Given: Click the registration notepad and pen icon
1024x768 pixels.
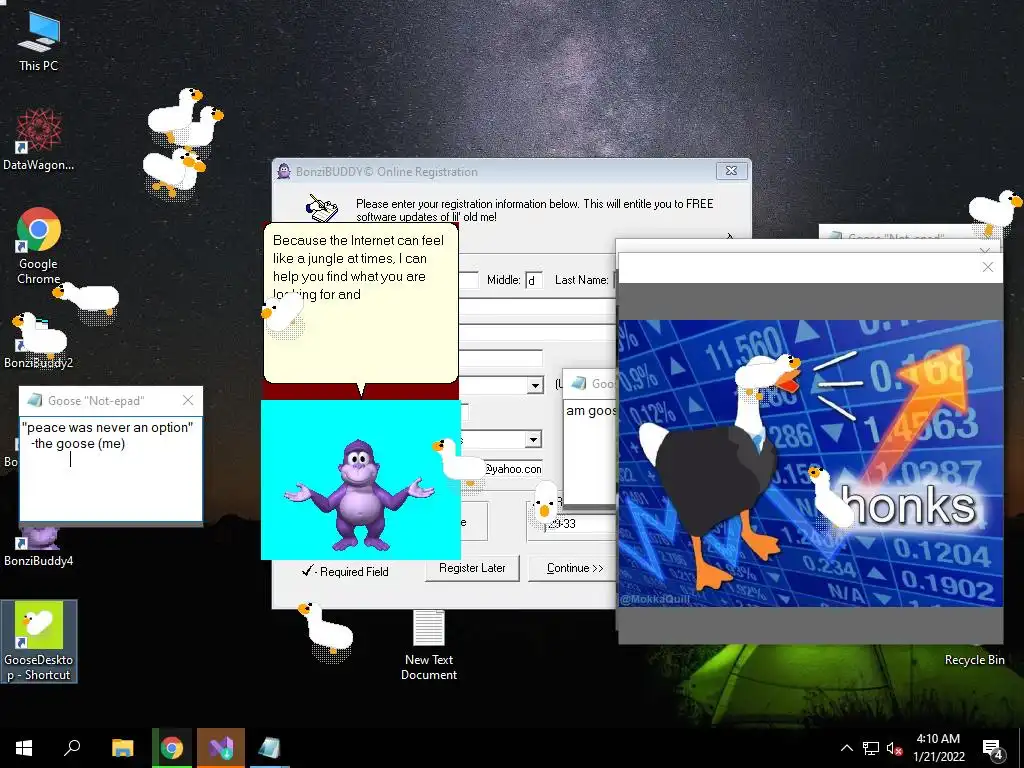Looking at the screenshot, I should [322, 207].
